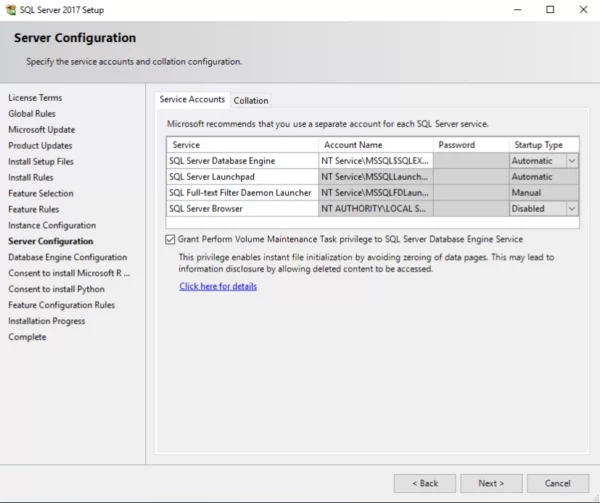Open Startup Type dropdown for Database Engine
The height and width of the screenshot is (503, 600).
572,161
